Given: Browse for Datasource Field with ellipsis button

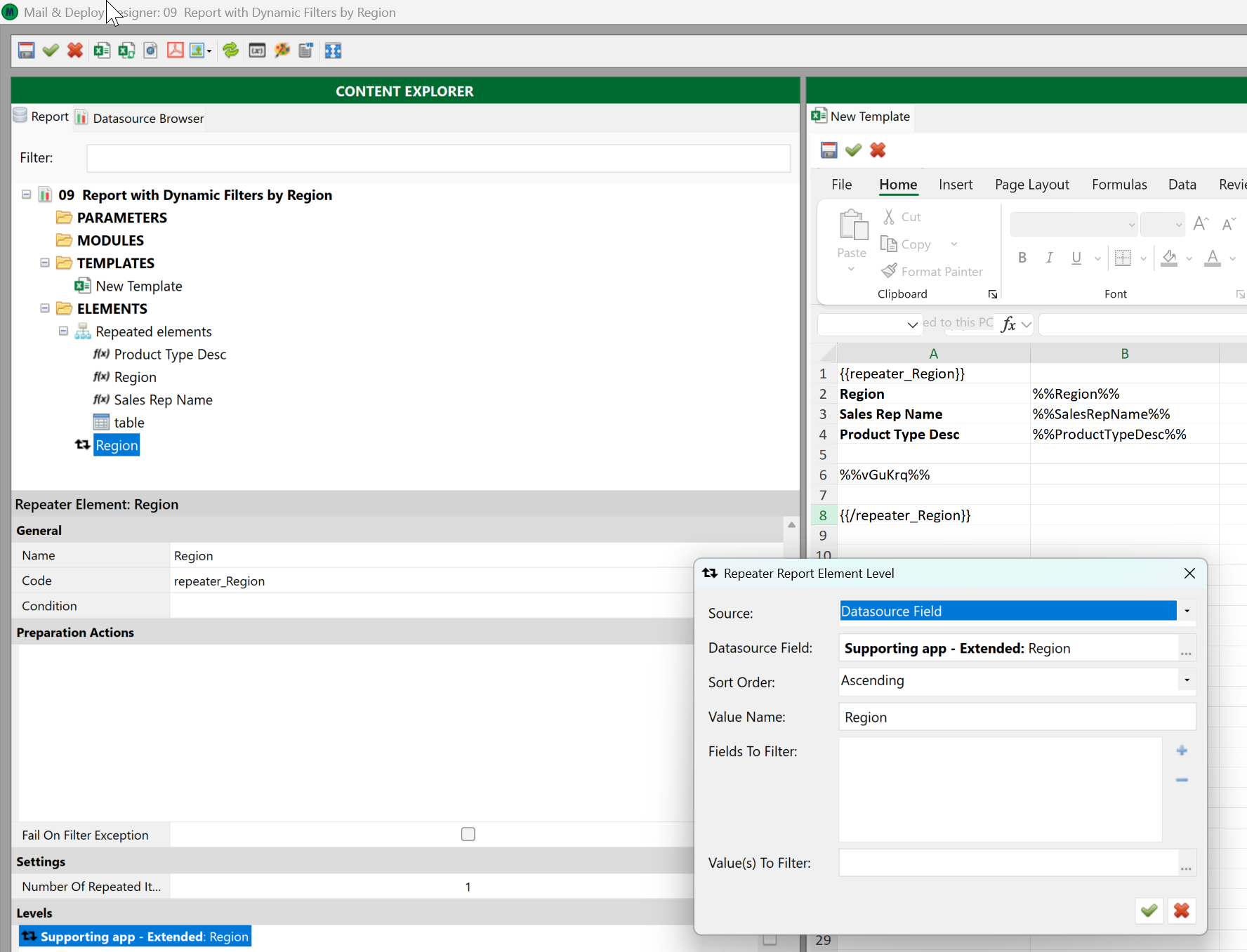Looking at the screenshot, I should coord(1186,649).
